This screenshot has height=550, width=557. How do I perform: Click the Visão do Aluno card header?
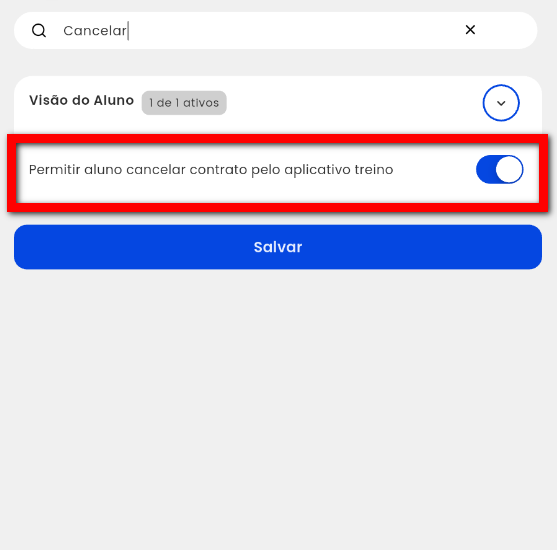(278, 105)
